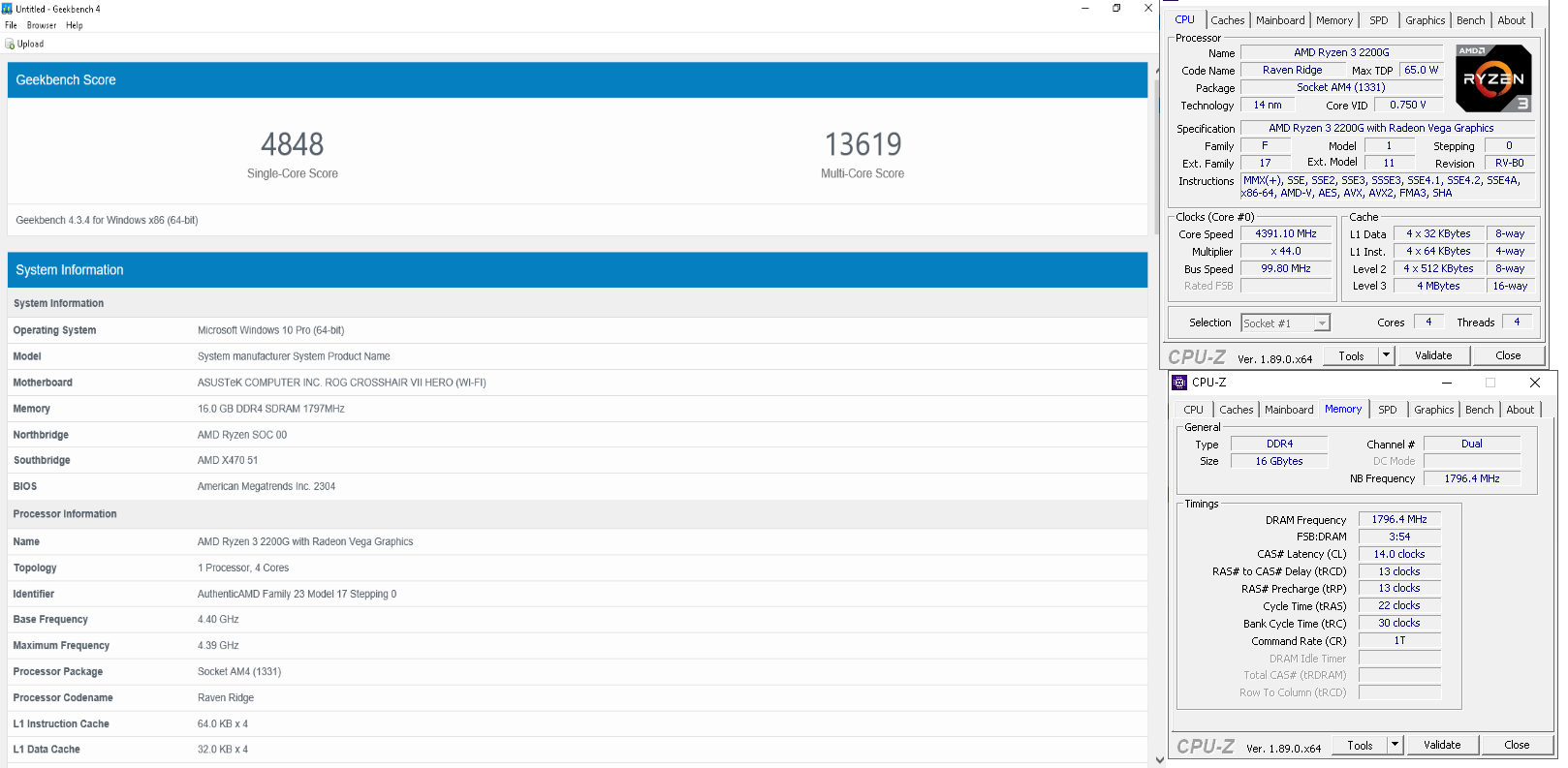Screen dimensions: 1568x768
Task: Select Graphics tab in lower CPU-Z window
Action: coord(1434,410)
